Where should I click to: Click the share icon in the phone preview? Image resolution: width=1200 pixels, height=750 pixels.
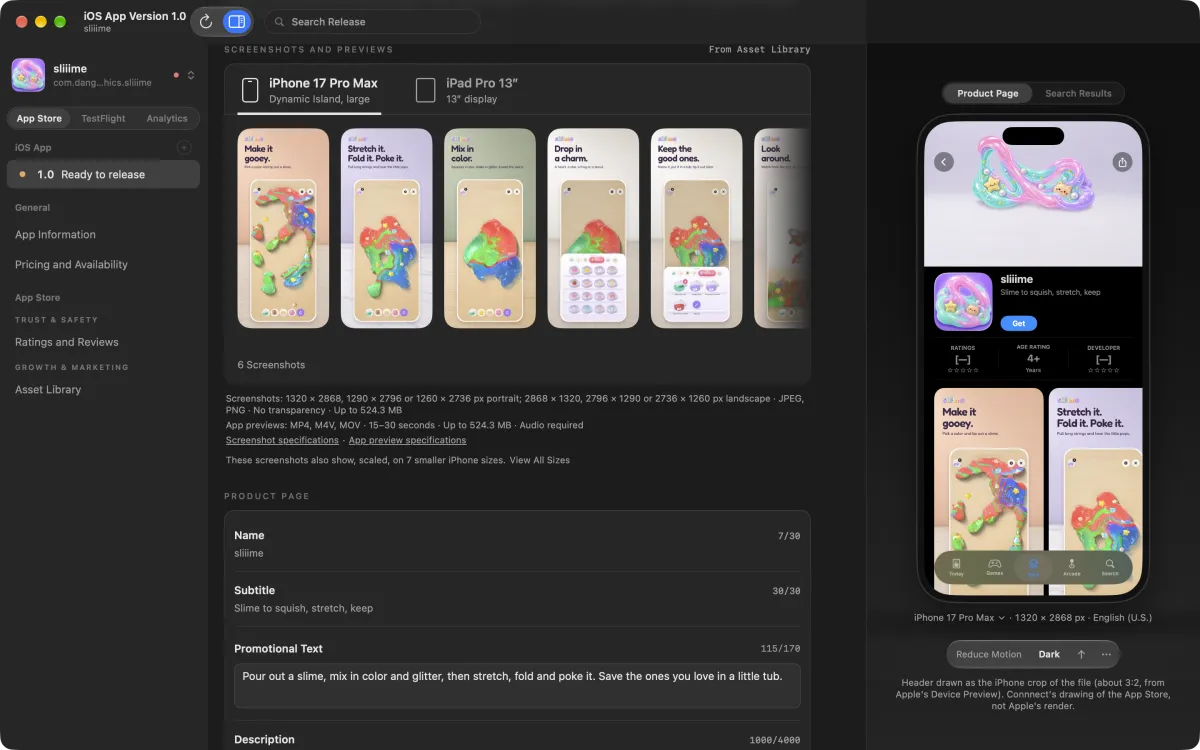click(1122, 162)
